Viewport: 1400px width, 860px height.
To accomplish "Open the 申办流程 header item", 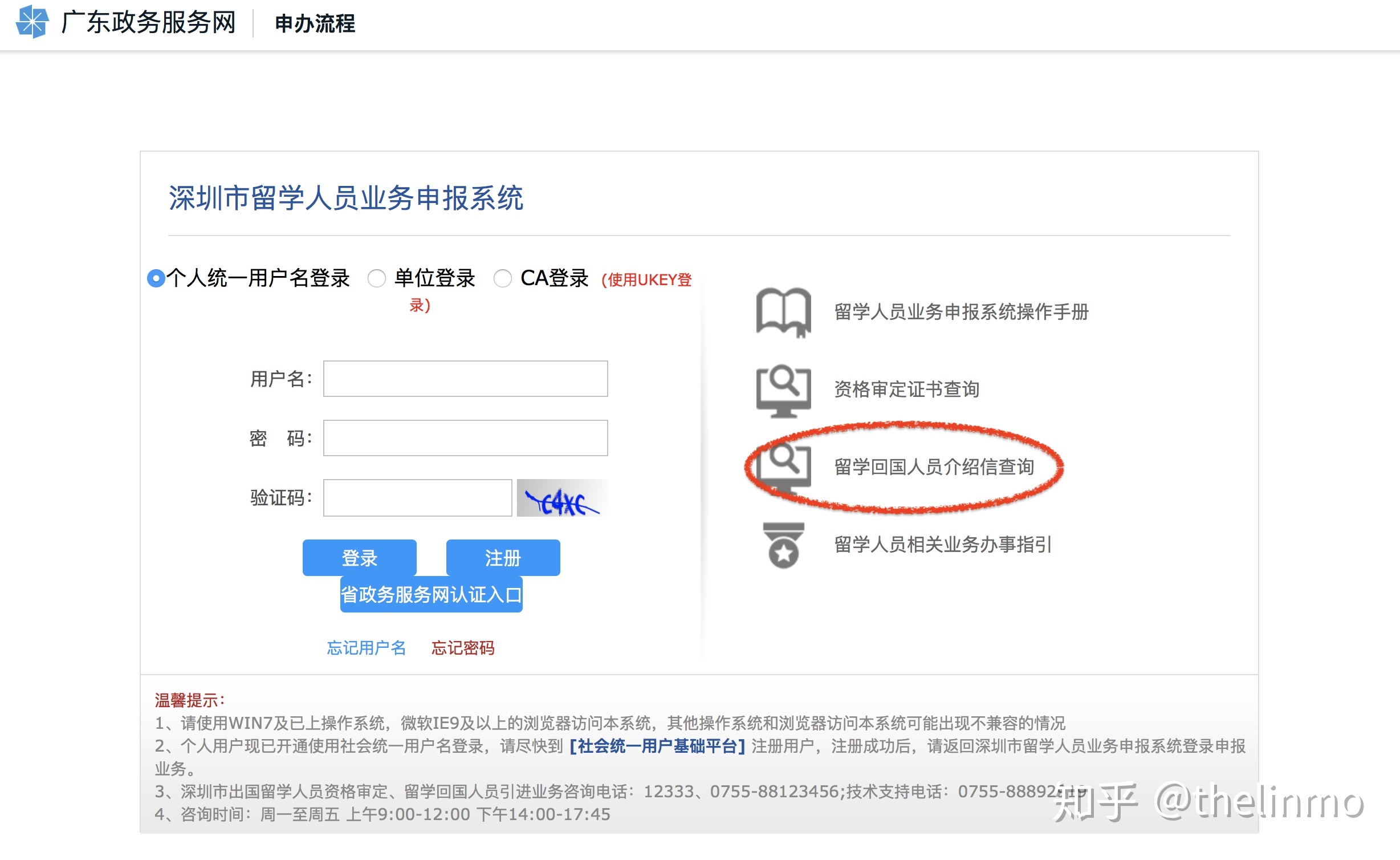I will pos(315,23).
